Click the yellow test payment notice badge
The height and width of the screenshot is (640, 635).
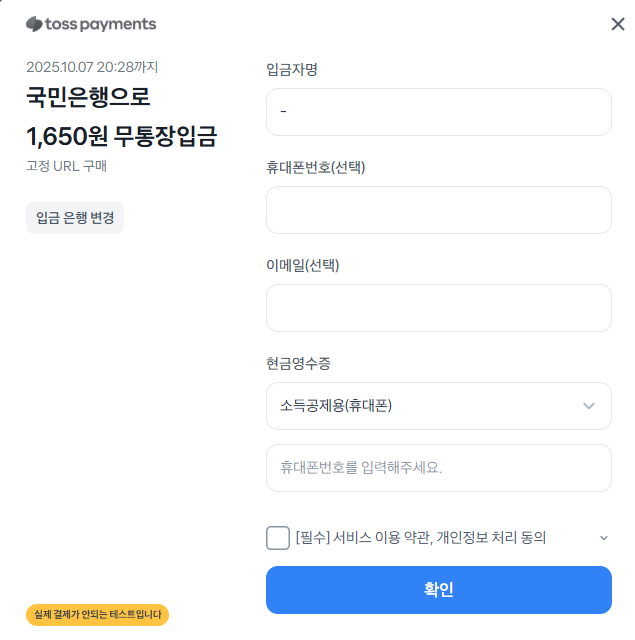(97, 614)
